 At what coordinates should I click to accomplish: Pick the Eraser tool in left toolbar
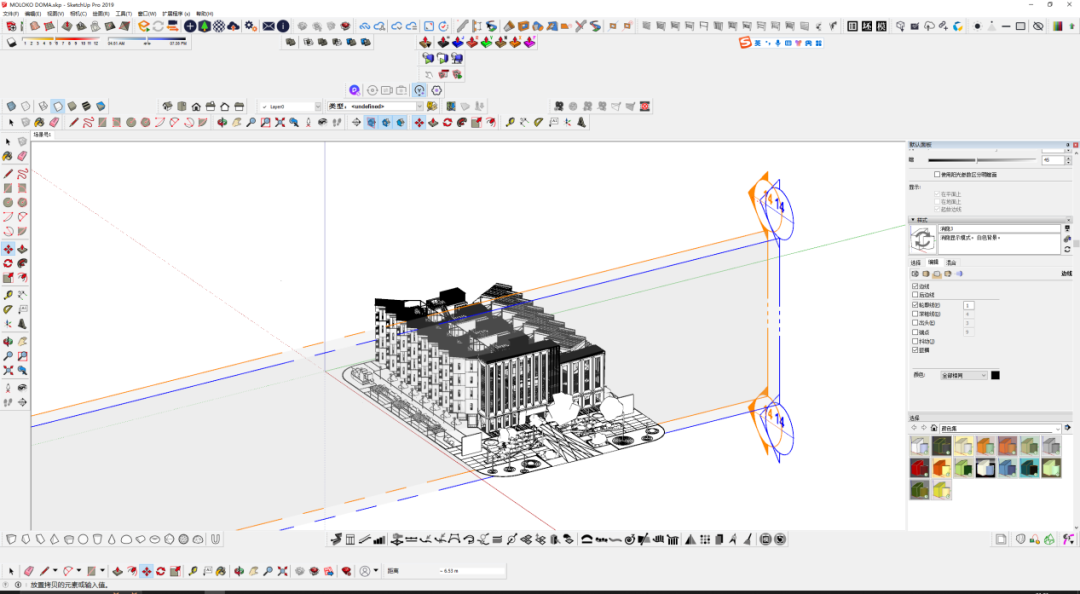pos(22,156)
